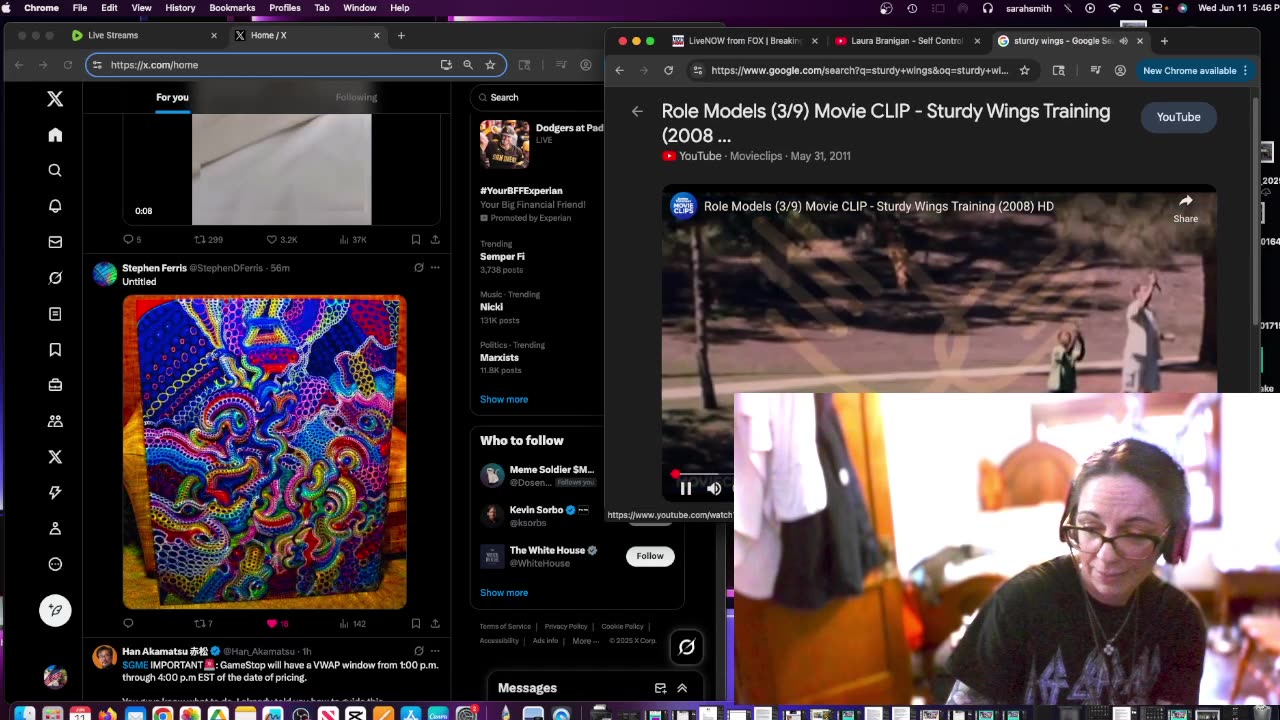The height and width of the screenshot is (720, 1280).
Task: Open Messages envelope in X sidebar
Action: click(x=55, y=242)
